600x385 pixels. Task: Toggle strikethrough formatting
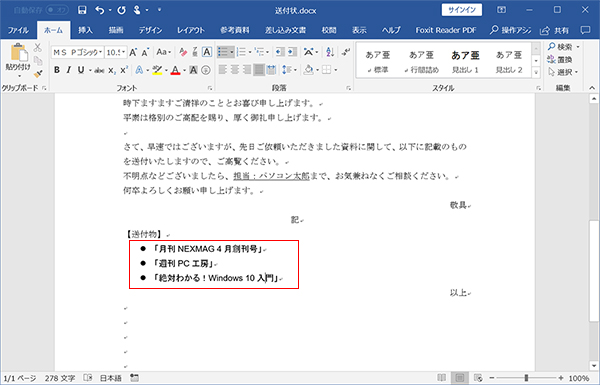click(99, 70)
